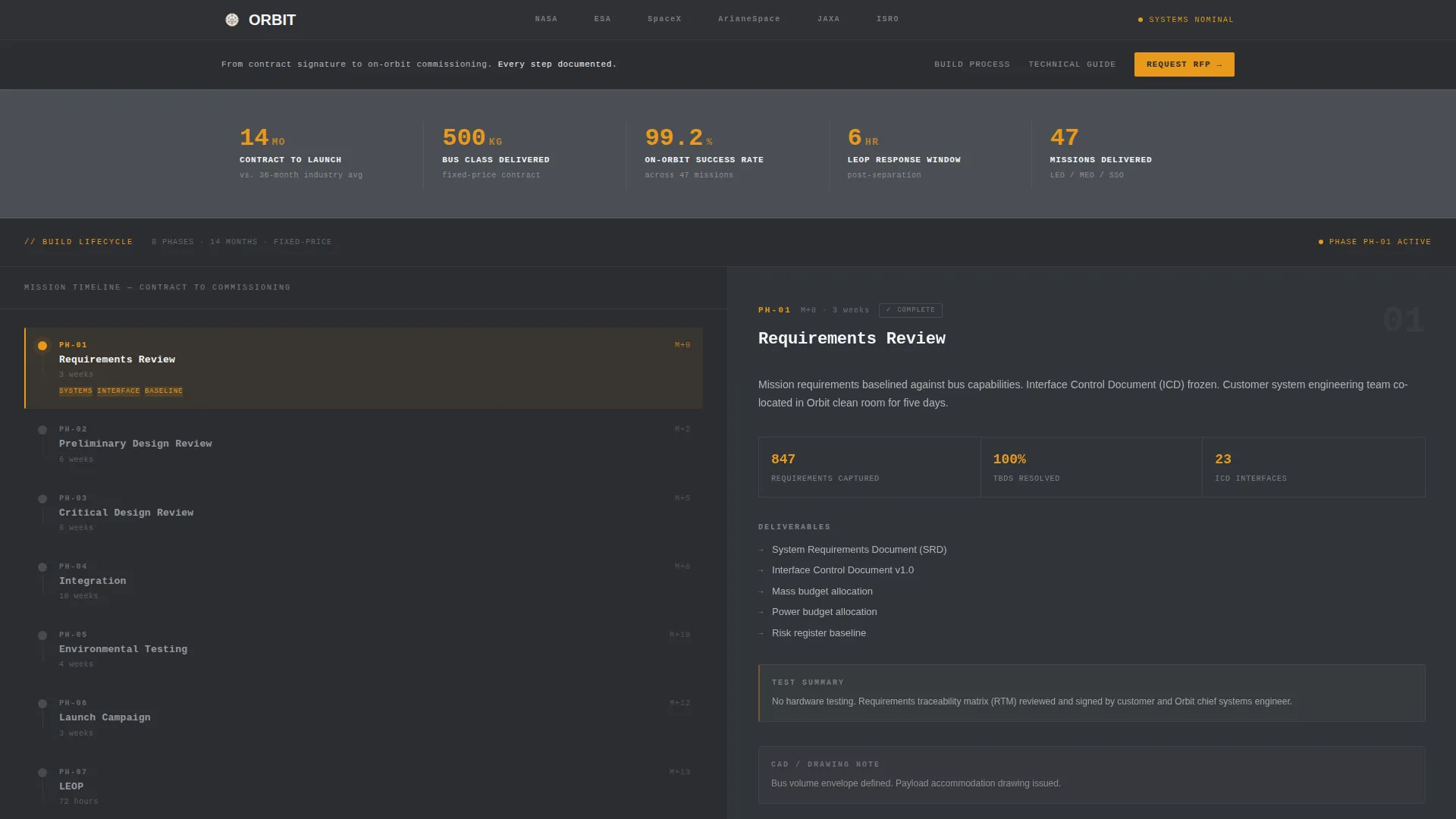Click the PH-06 timeline dot
The image size is (1456, 819).
(42, 704)
